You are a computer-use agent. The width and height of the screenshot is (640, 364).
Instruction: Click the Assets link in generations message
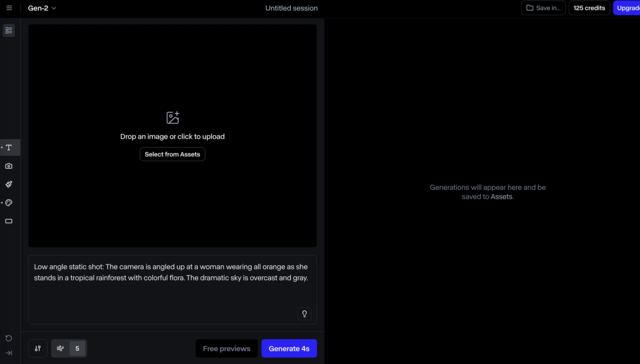point(501,197)
